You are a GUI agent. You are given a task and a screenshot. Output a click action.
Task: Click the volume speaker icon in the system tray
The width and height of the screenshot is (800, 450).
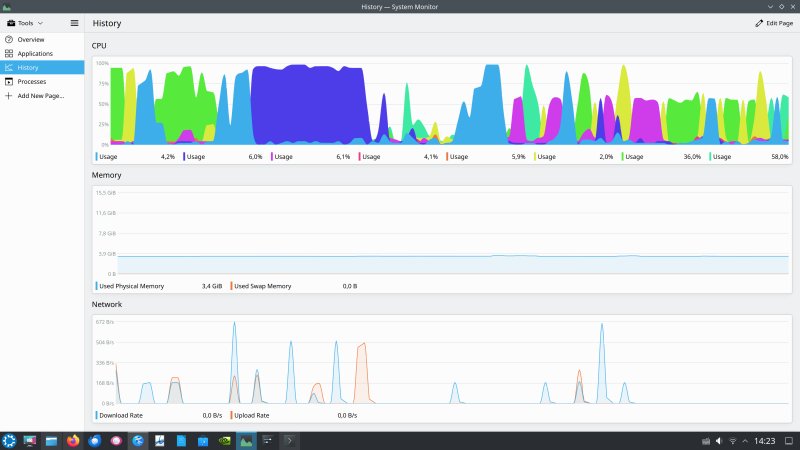(719, 441)
